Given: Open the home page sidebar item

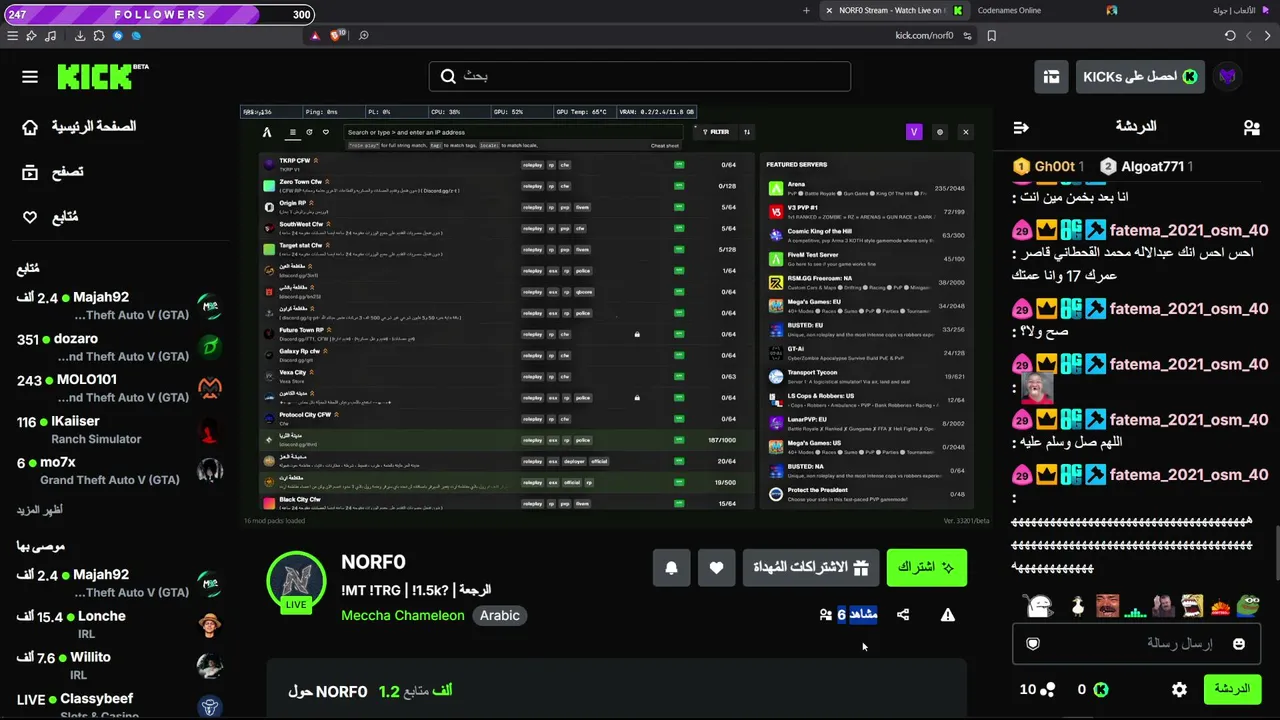Looking at the screenshot, I should pyautogui.click(x=80, y=127).
